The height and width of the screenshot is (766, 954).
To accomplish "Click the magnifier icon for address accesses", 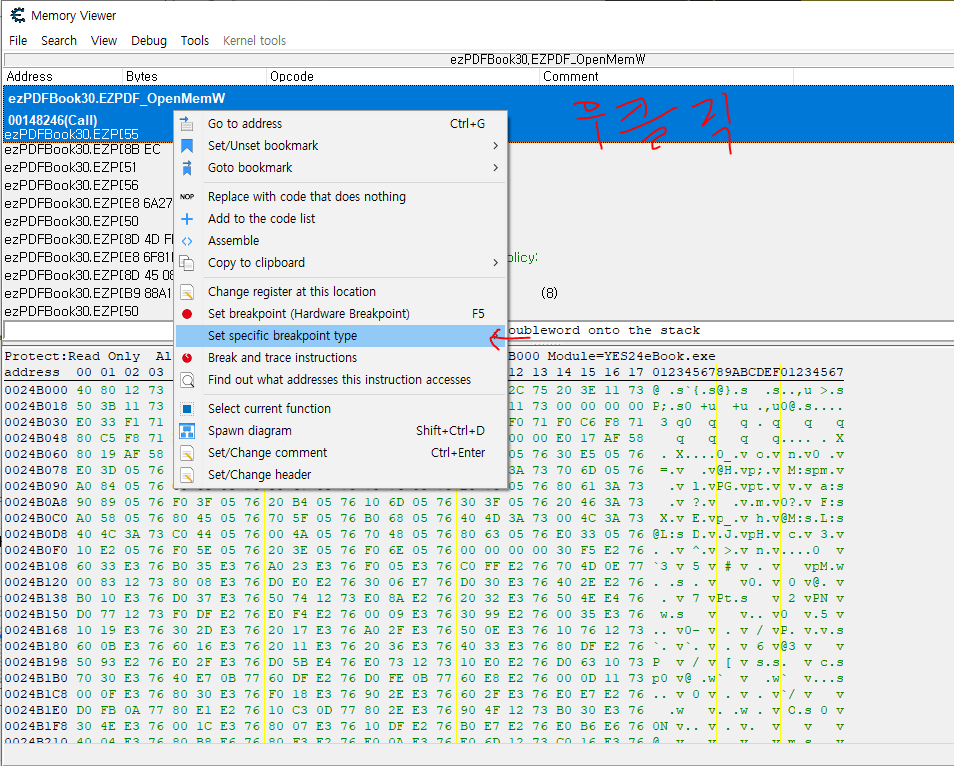I will 187,380.
